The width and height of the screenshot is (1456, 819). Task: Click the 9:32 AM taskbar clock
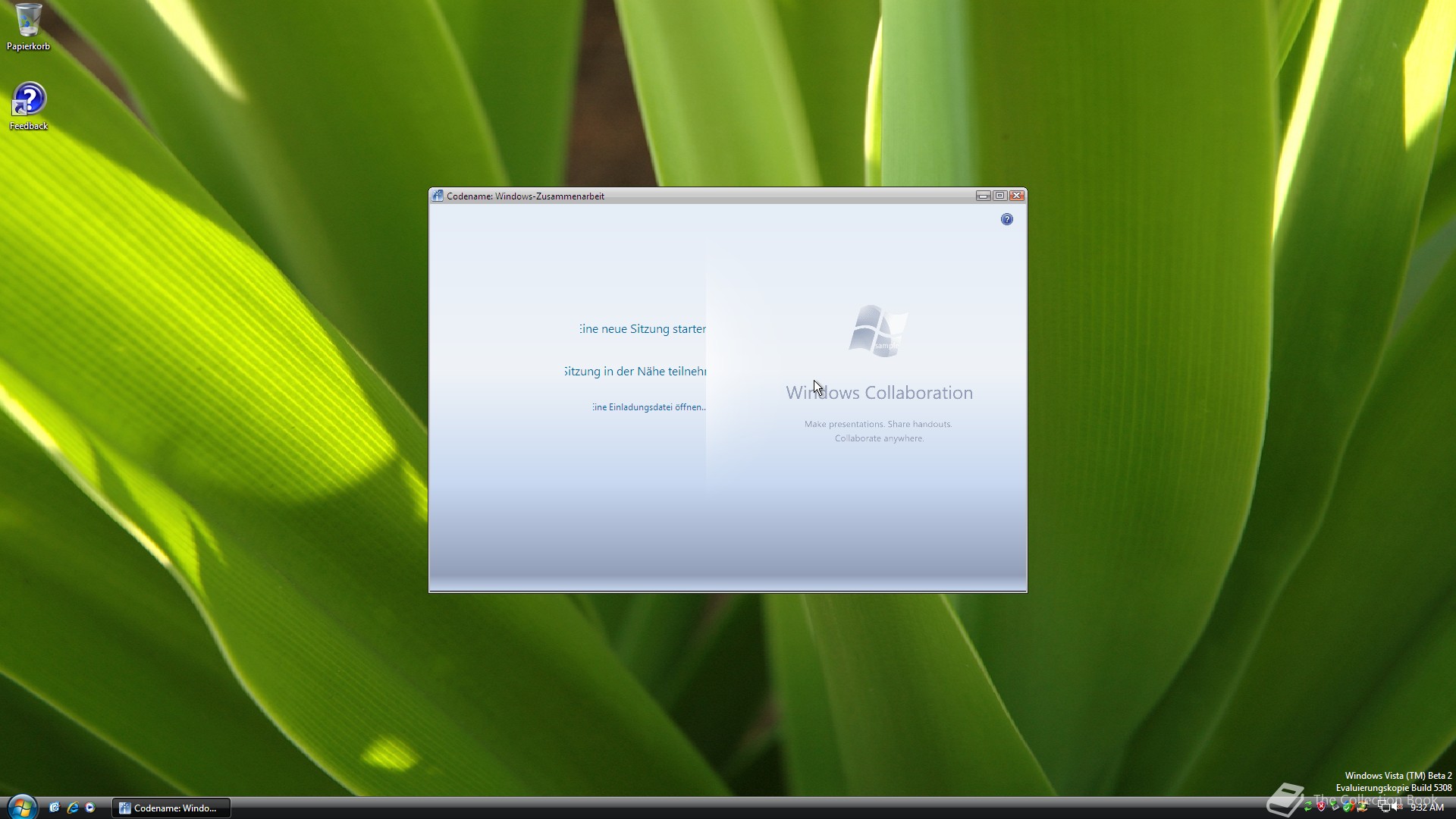click(1426, 808)
